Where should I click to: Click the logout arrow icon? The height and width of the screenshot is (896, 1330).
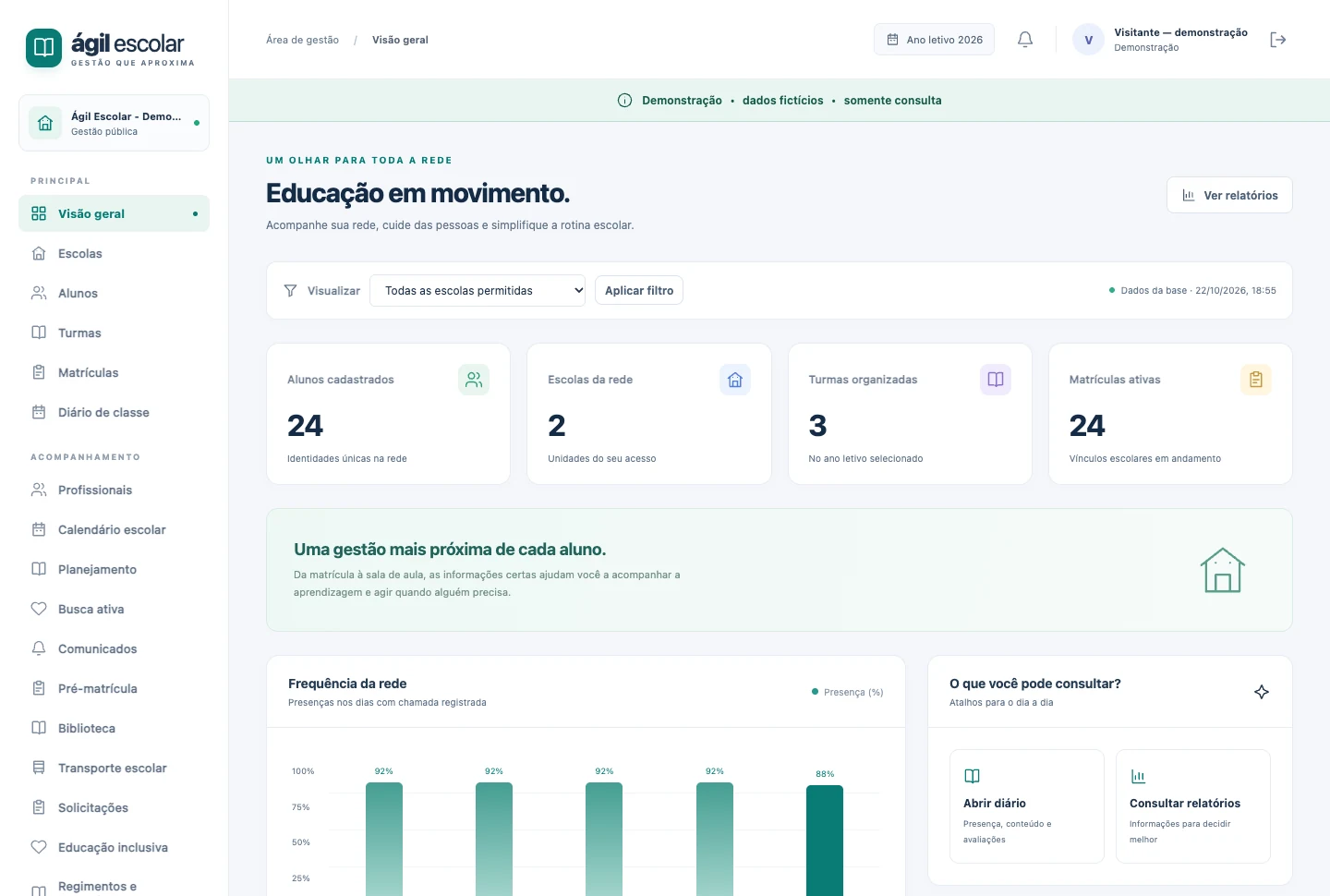pyautogui.click(x=1278, y=40)
